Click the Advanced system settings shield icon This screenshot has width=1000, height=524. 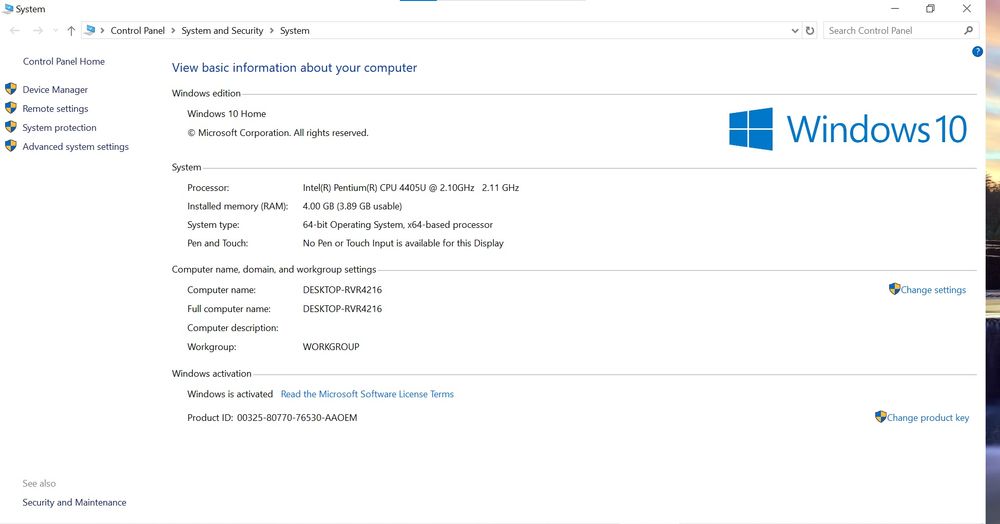tap(11, 146)
